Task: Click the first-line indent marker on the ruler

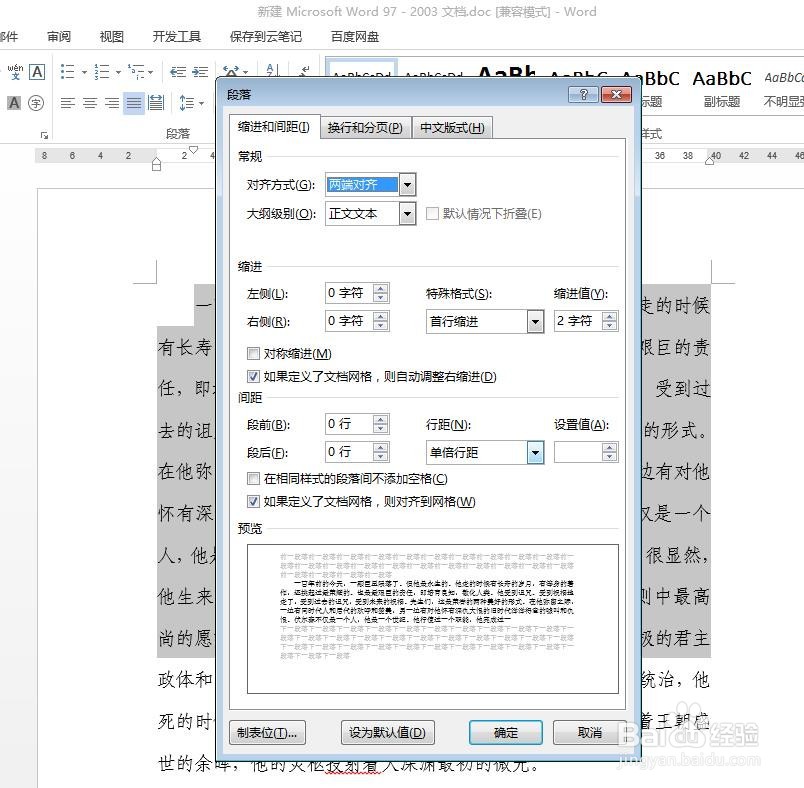Action: [x=193, y=149]
